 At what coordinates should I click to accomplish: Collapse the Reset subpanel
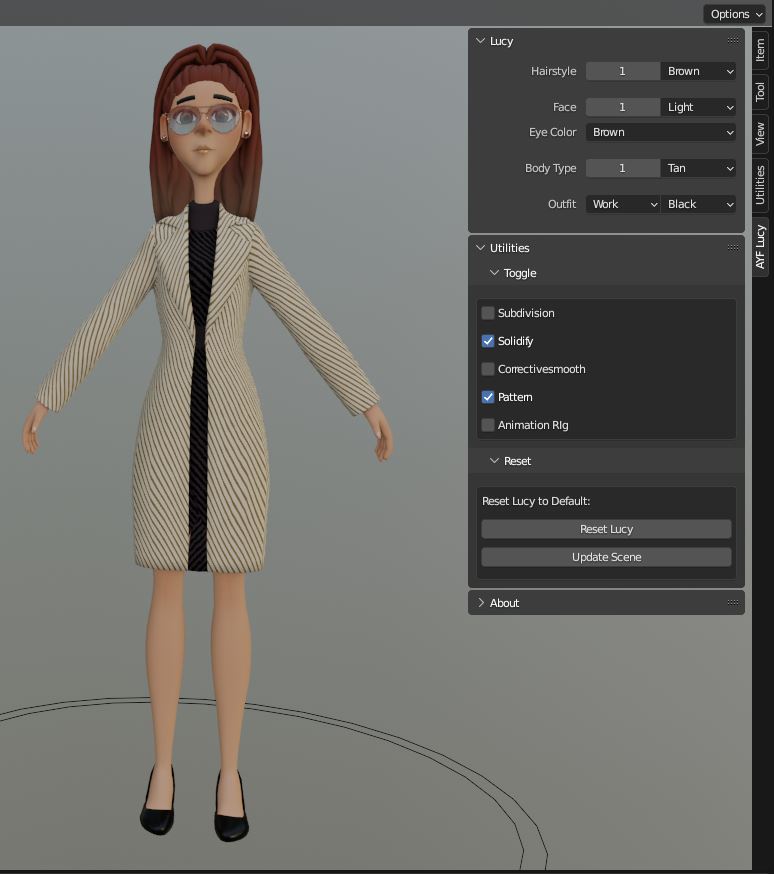click(x=494, y=461)
